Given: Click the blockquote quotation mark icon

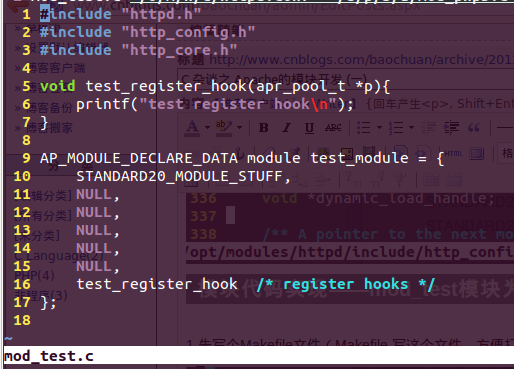Looking at the screenshot, I should (474, 128).
